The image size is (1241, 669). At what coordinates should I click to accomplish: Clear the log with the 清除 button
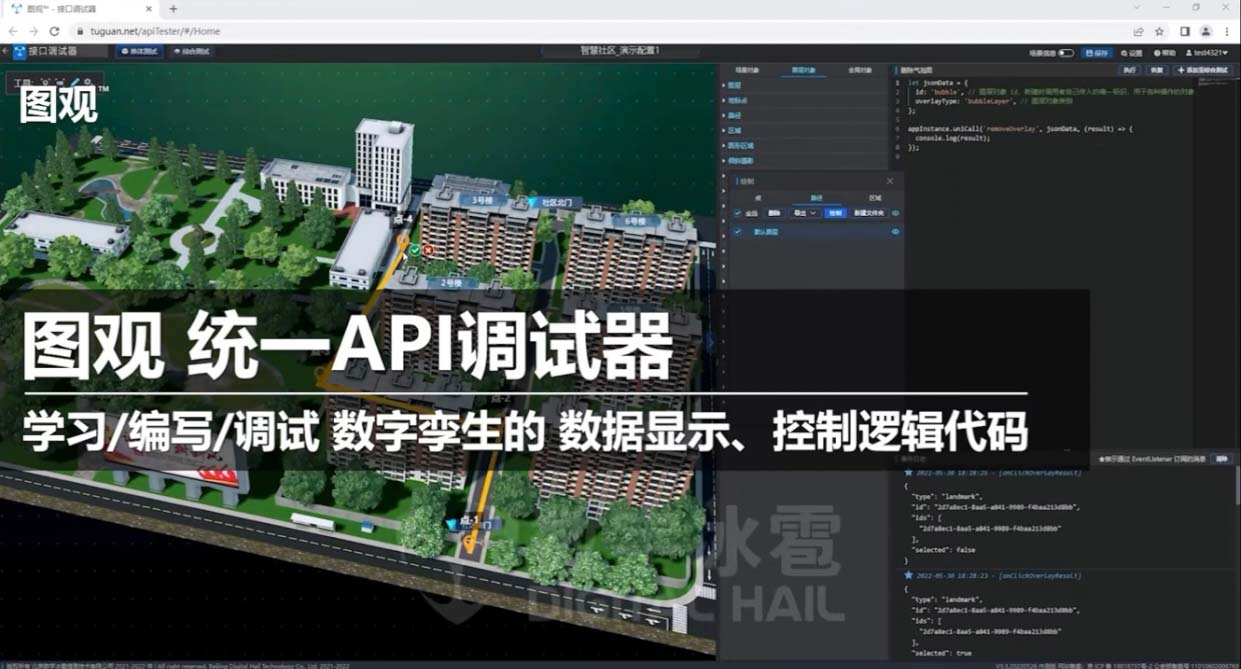[1222, 459]
